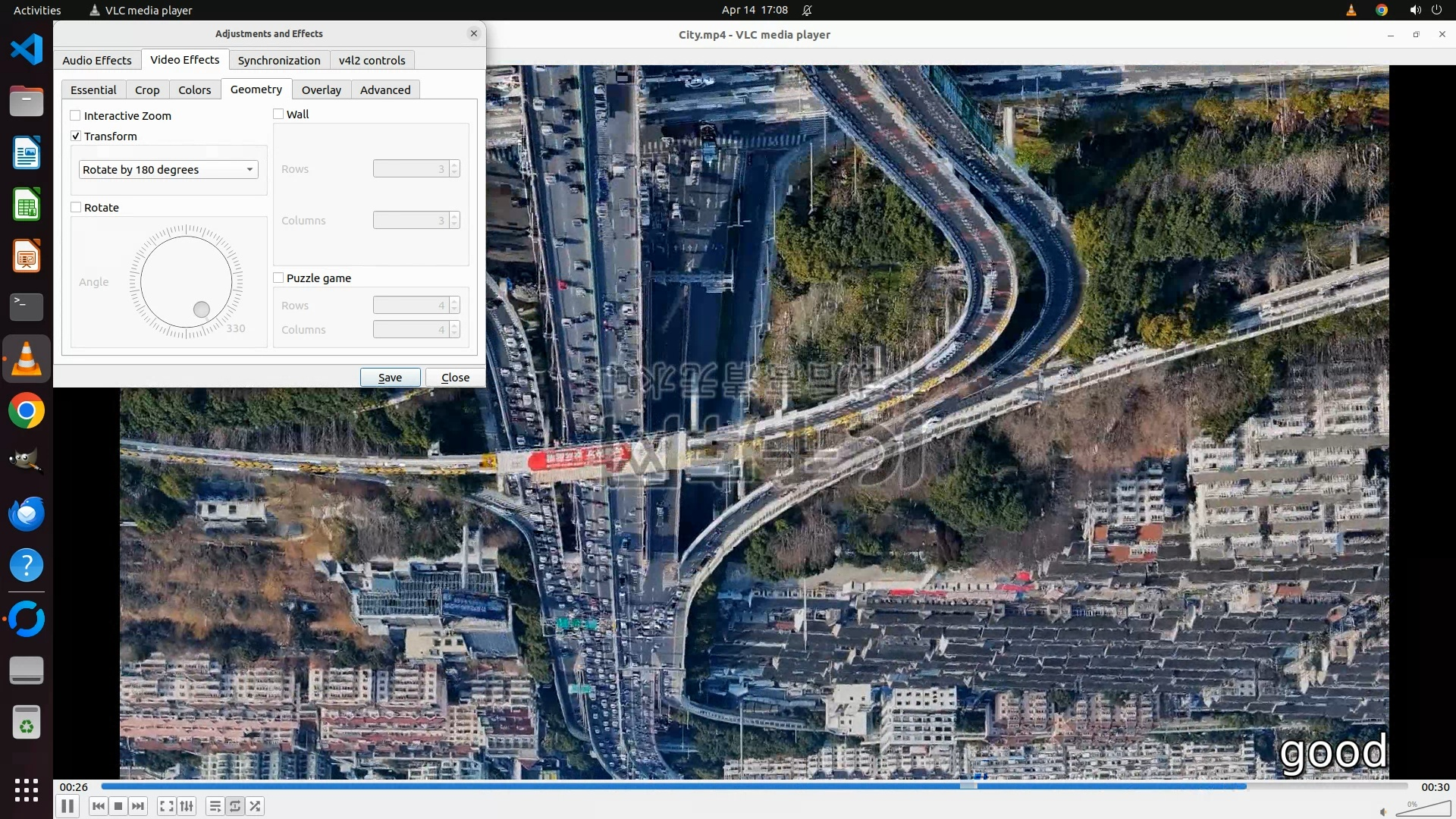Open Google Chrome from the dock
Image resolution: width=1456 pixels, height=819 pixels.
(27, 410)
